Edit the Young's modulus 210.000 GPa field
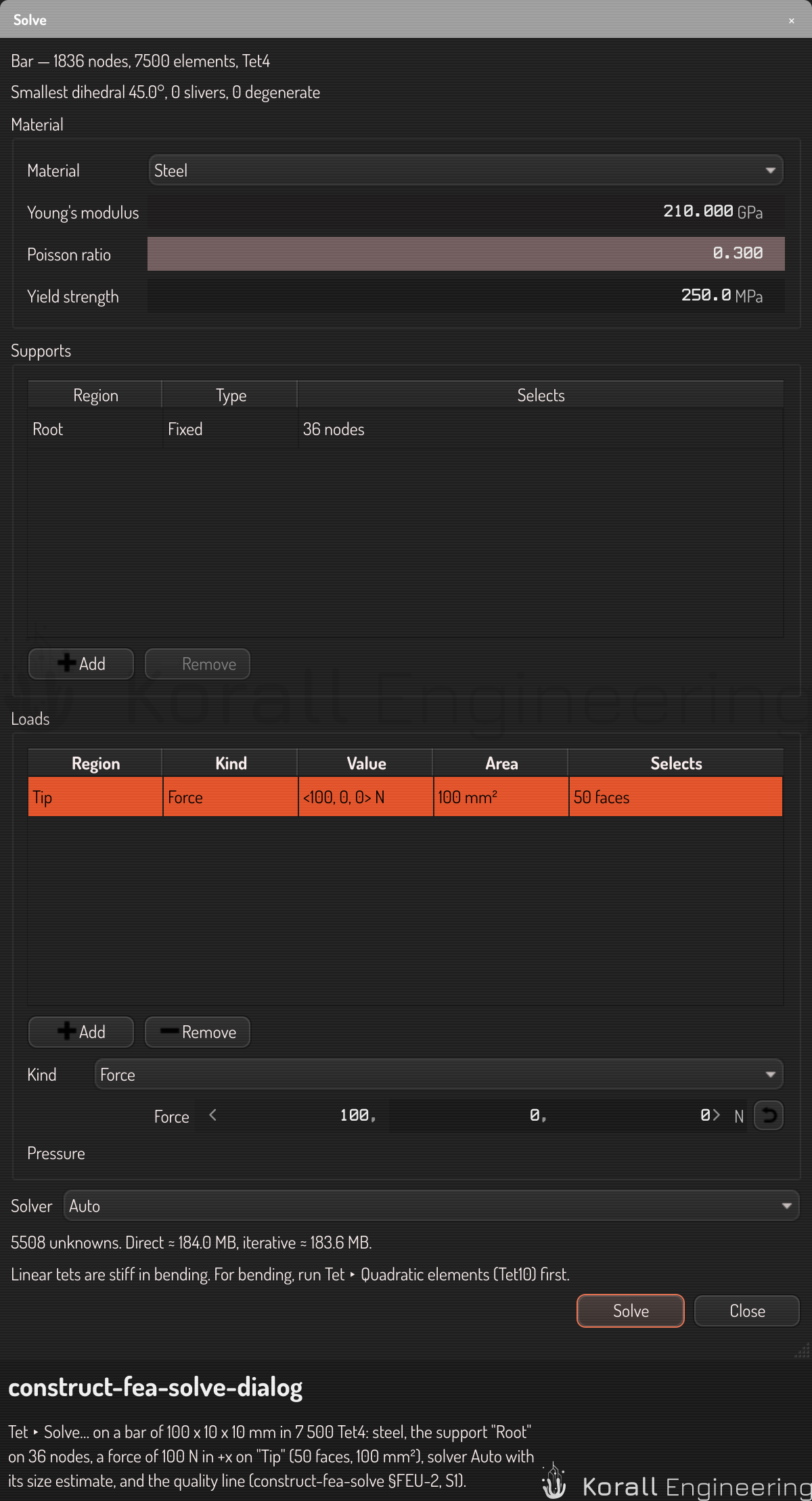 point(466,212)
